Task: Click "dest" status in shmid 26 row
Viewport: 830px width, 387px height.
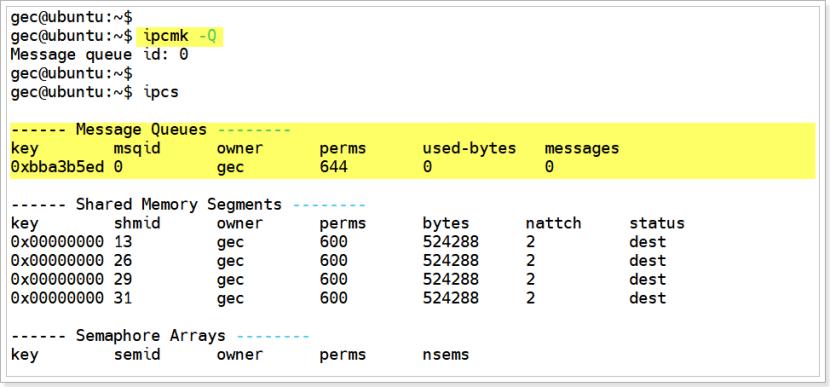Action: pos(647,261)
